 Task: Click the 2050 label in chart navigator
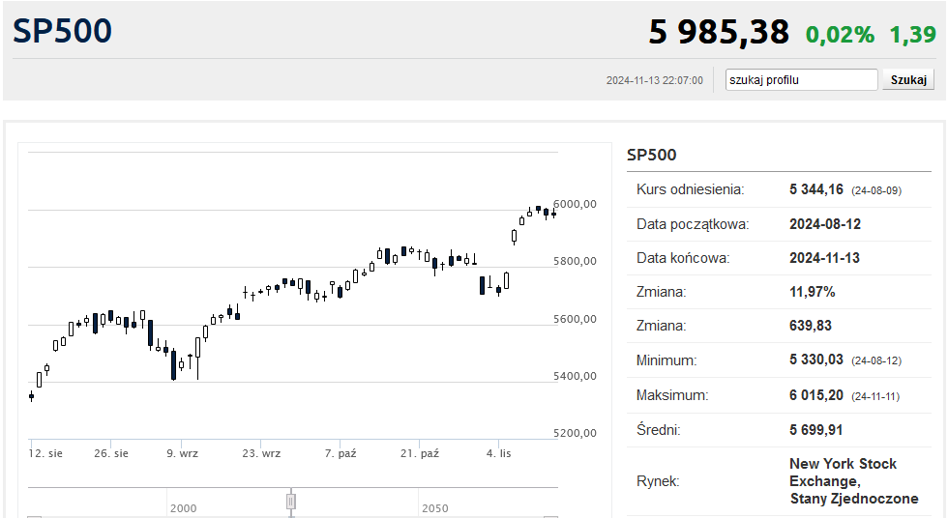click(435, 508)
